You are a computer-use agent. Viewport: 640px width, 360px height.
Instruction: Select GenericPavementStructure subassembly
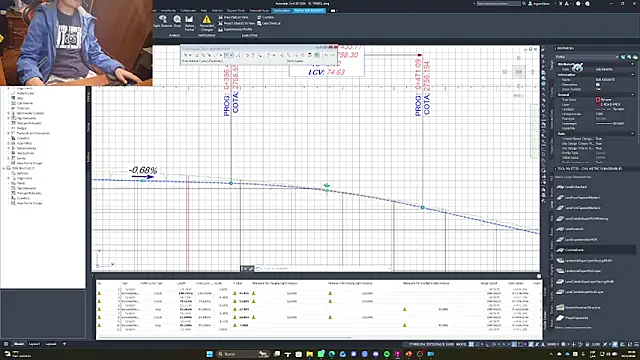578,307
